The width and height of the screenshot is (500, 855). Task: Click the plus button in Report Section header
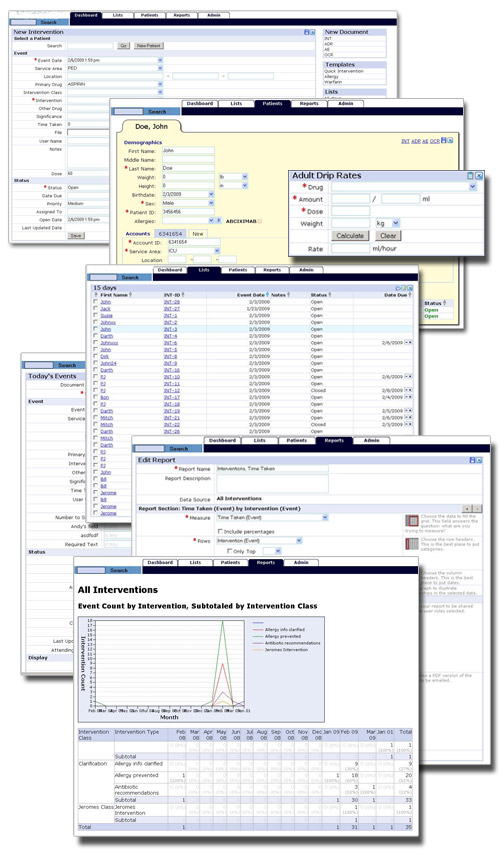tap(467, 508)
